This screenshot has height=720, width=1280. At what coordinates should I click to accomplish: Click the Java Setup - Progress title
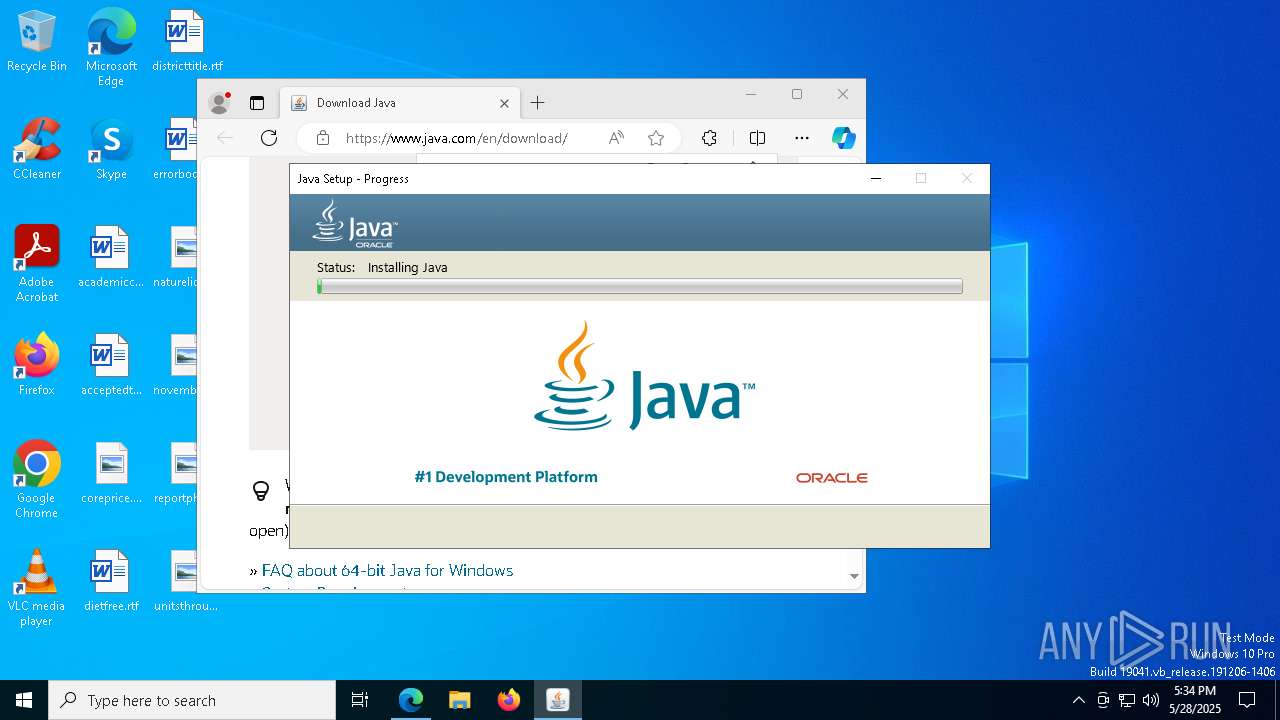353,179
